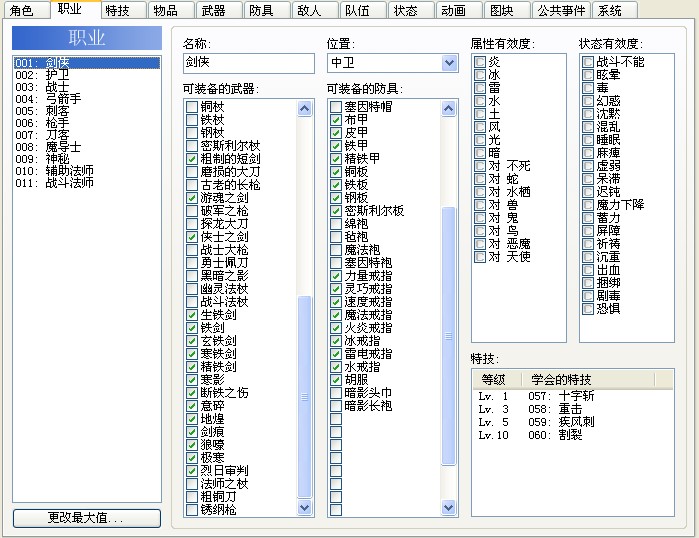Uncheck the 游魂之剑 weapon
The width and height of the screenshot is (699, 538).
(192, 198)
